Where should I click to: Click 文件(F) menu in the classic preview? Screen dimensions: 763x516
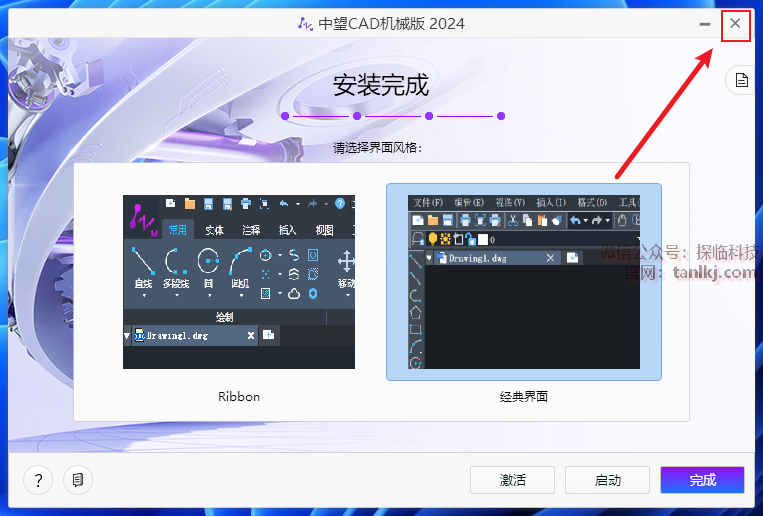pos(428,202)
